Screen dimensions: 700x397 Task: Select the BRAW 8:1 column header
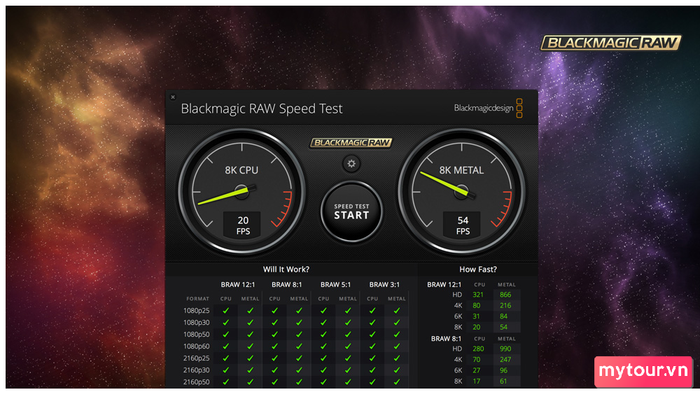[287, 284]
